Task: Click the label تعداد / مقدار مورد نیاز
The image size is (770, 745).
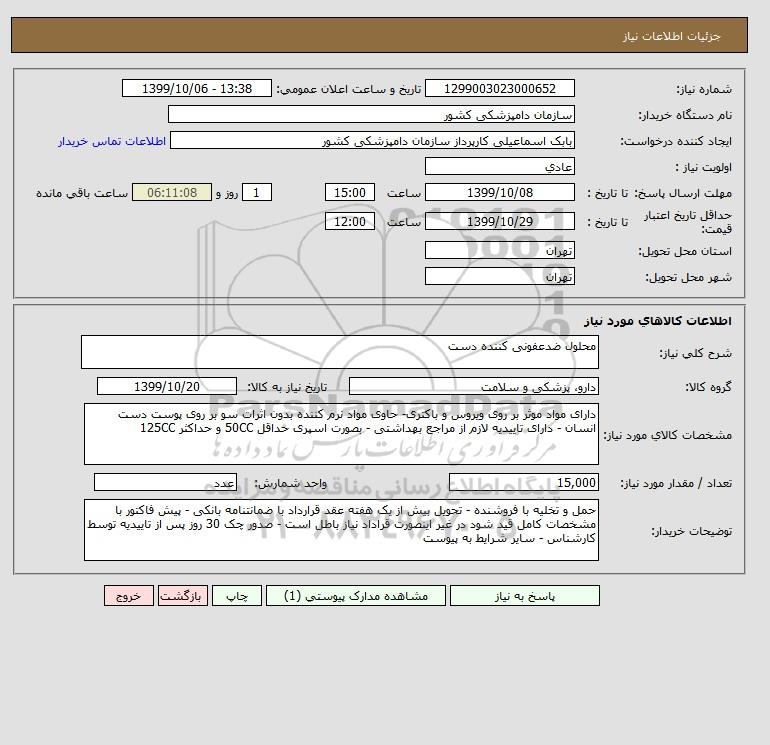Action: pyautogui.click(x=676, y=483)
